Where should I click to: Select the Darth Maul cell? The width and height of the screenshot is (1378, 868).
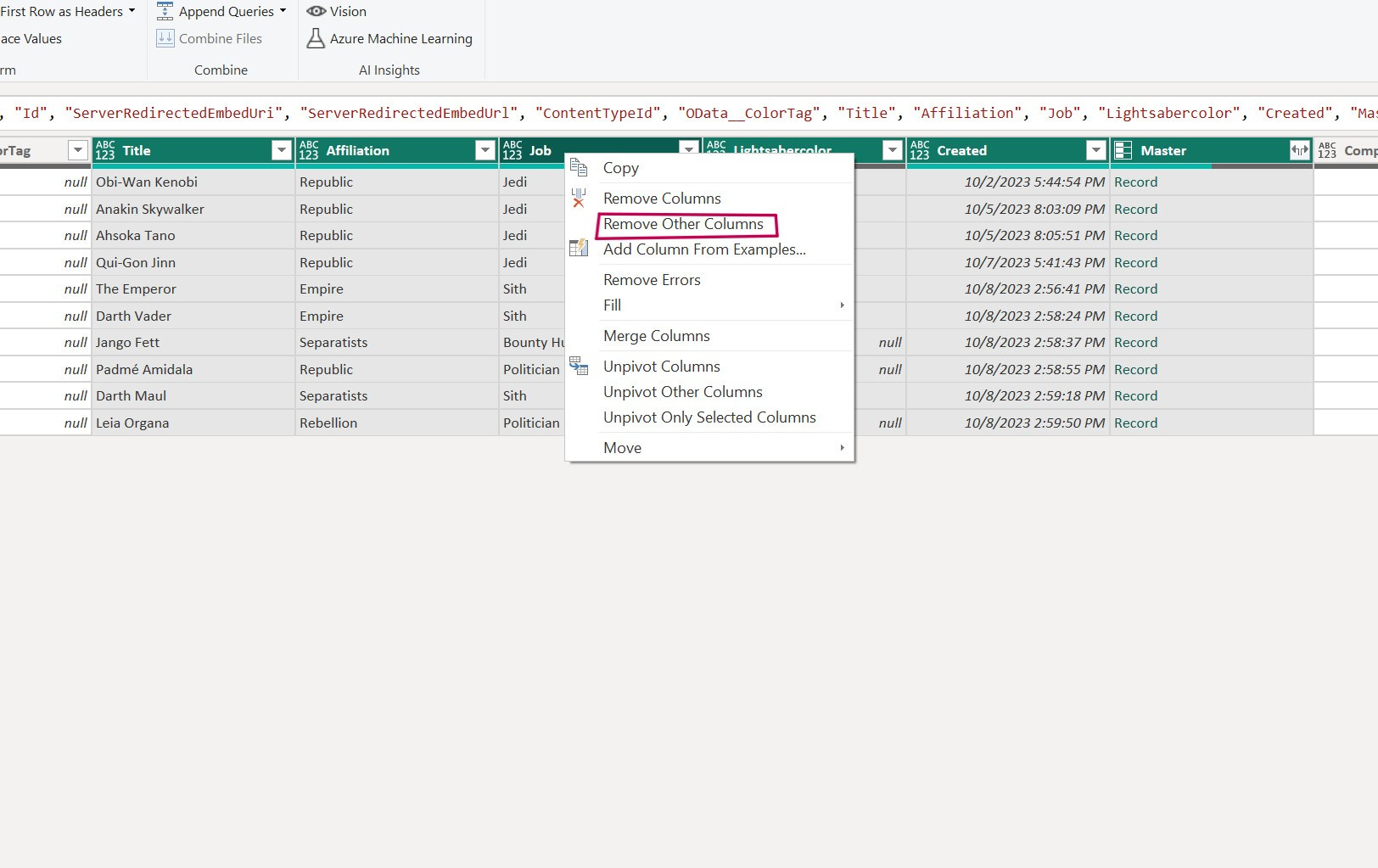pyautogui.click(x=193, y=395)
